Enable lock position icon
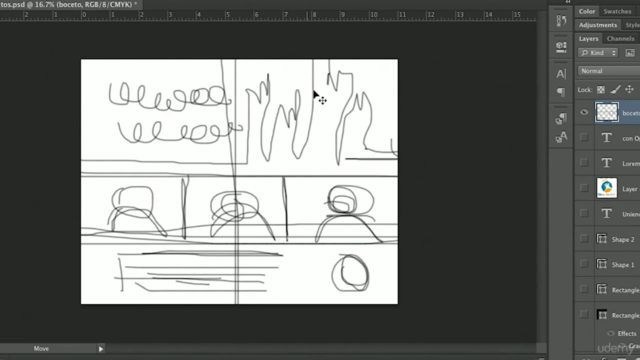 (629, 89)
